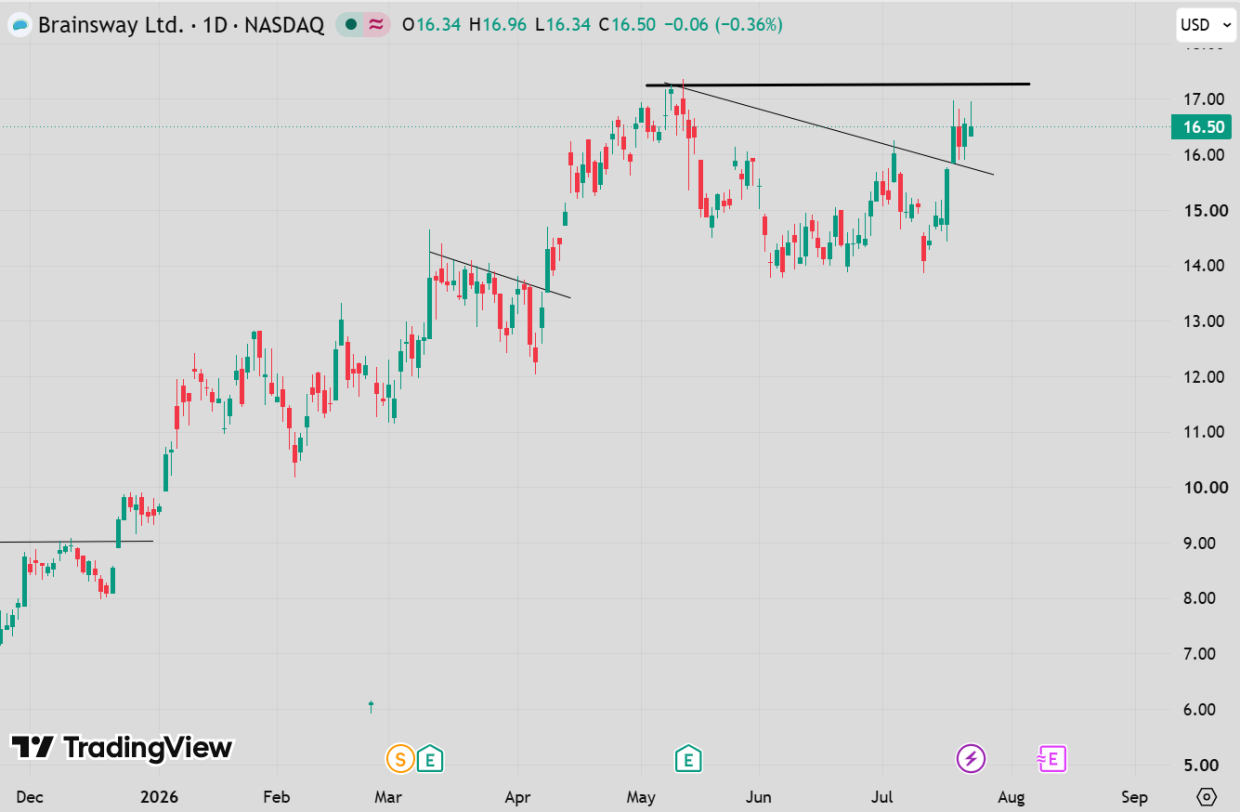
Task: Click the Mar time axis label
Action: [x=387, y=797]
